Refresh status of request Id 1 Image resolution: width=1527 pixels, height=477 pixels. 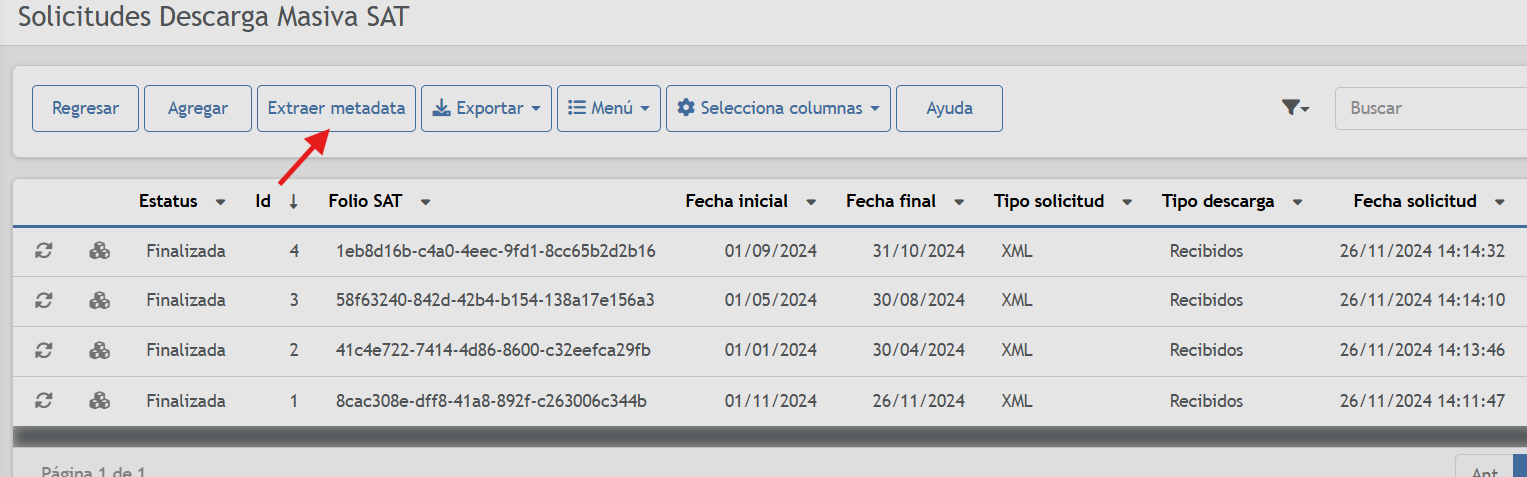43,401
